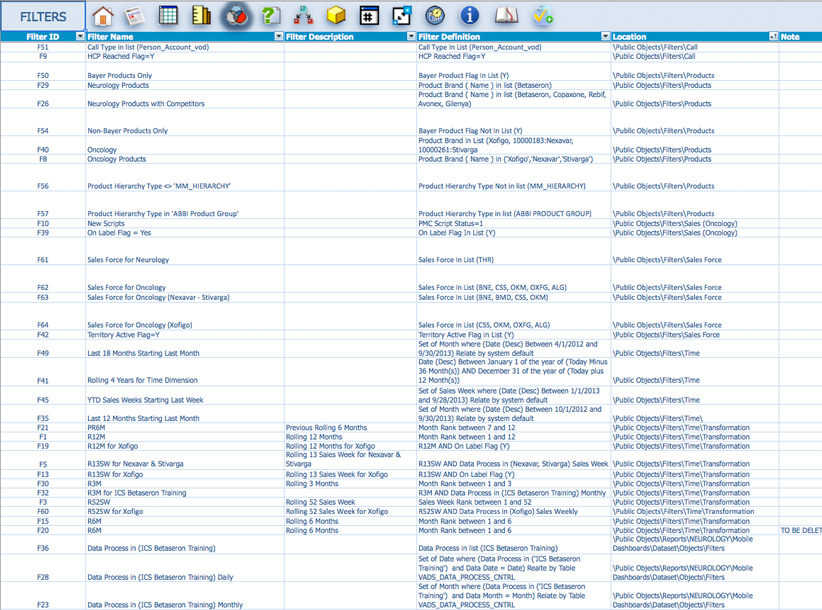Select 'Rolling 3 Months' description cell

[x=312, y=484]
